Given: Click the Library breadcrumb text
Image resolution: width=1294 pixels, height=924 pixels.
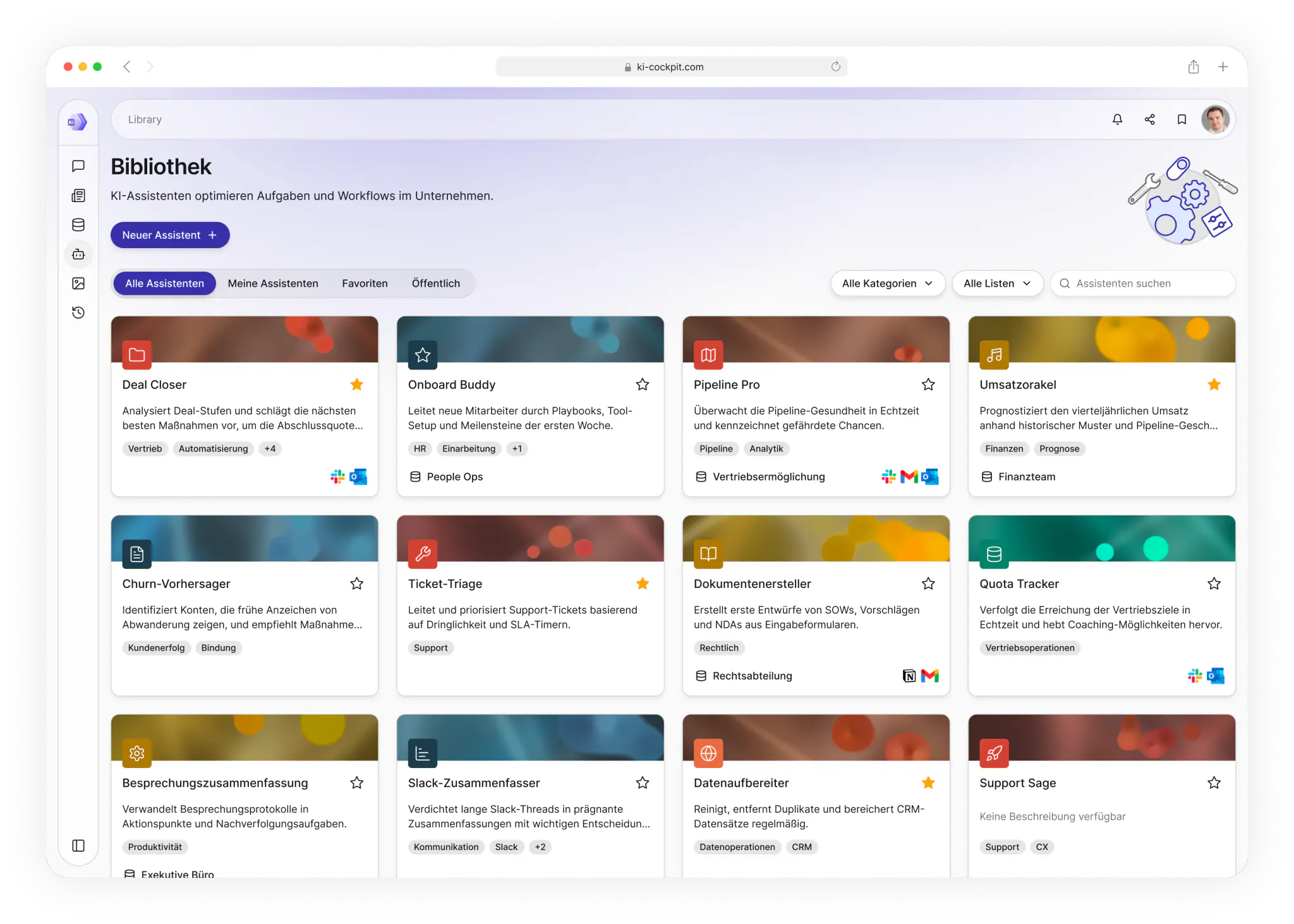Looking at the screenshot, I should 145,119.
